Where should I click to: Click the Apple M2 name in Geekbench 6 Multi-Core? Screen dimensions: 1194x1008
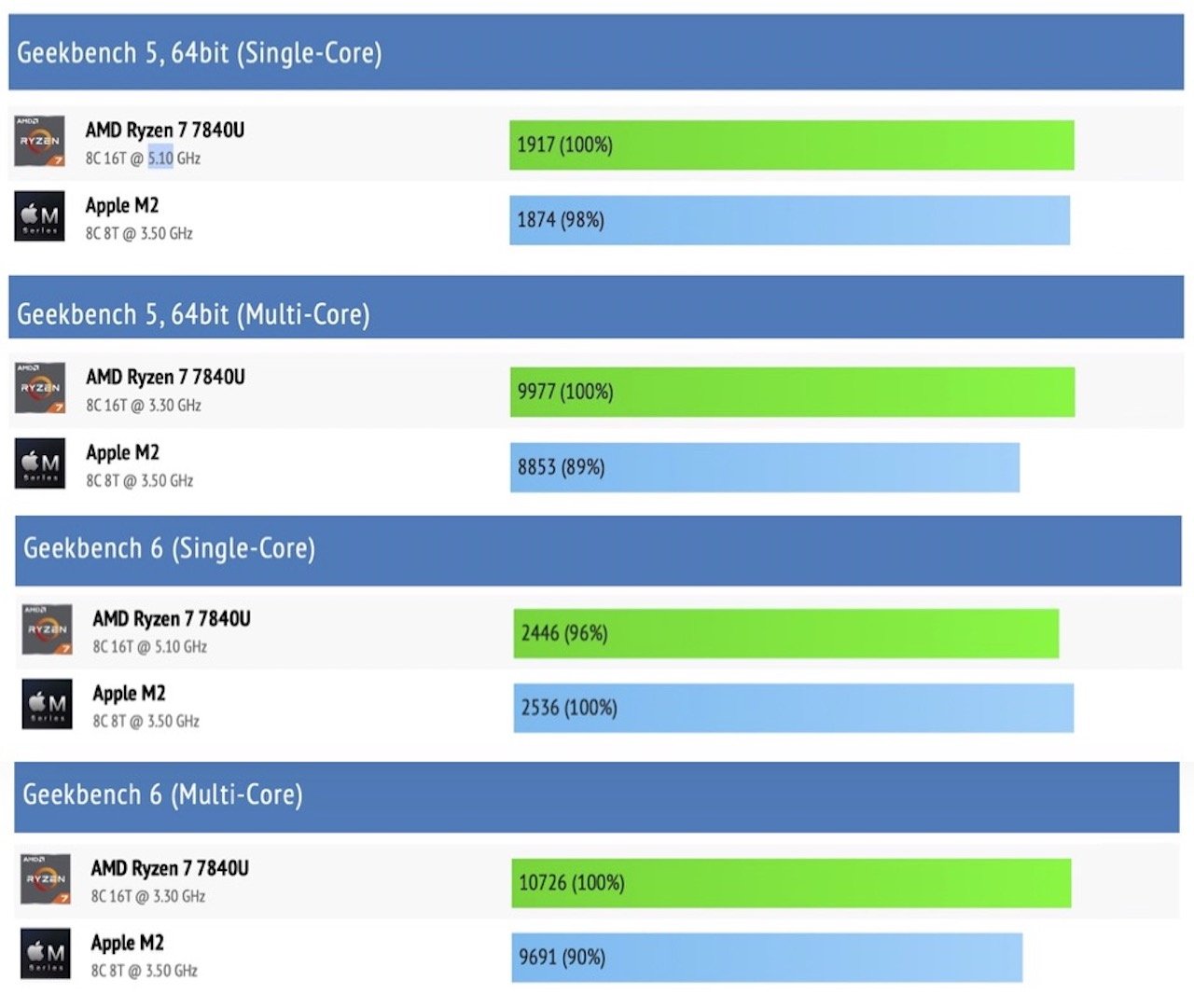(x=127, y=943)
